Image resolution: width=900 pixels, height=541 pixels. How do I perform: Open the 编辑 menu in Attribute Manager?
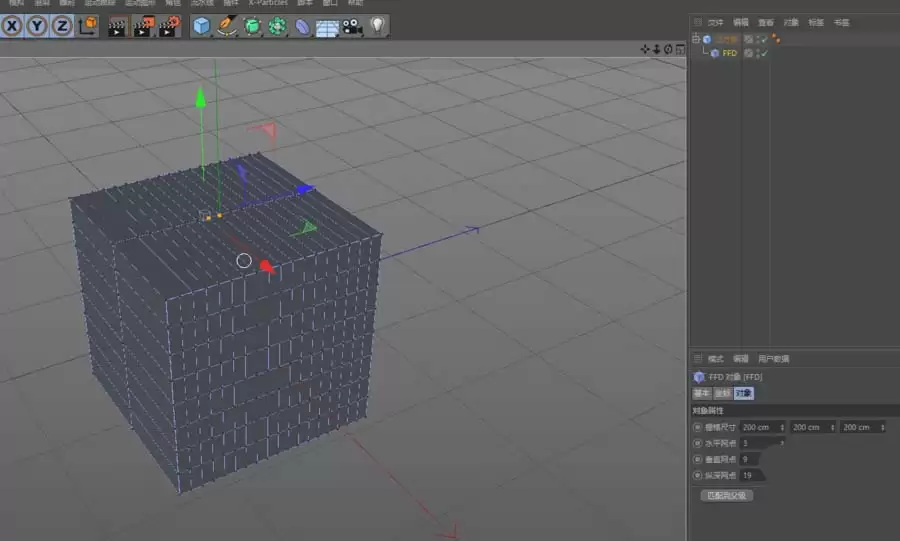pyautogui.click(x=740, y=359)
